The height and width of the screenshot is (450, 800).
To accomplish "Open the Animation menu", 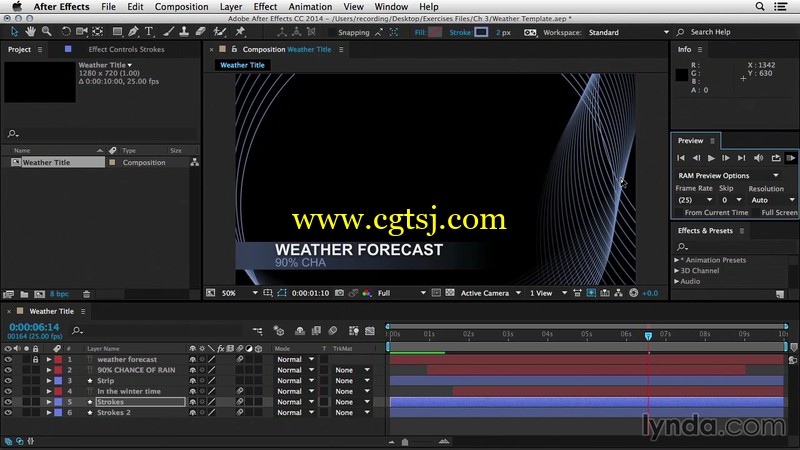I will click(x=310, y=7).
